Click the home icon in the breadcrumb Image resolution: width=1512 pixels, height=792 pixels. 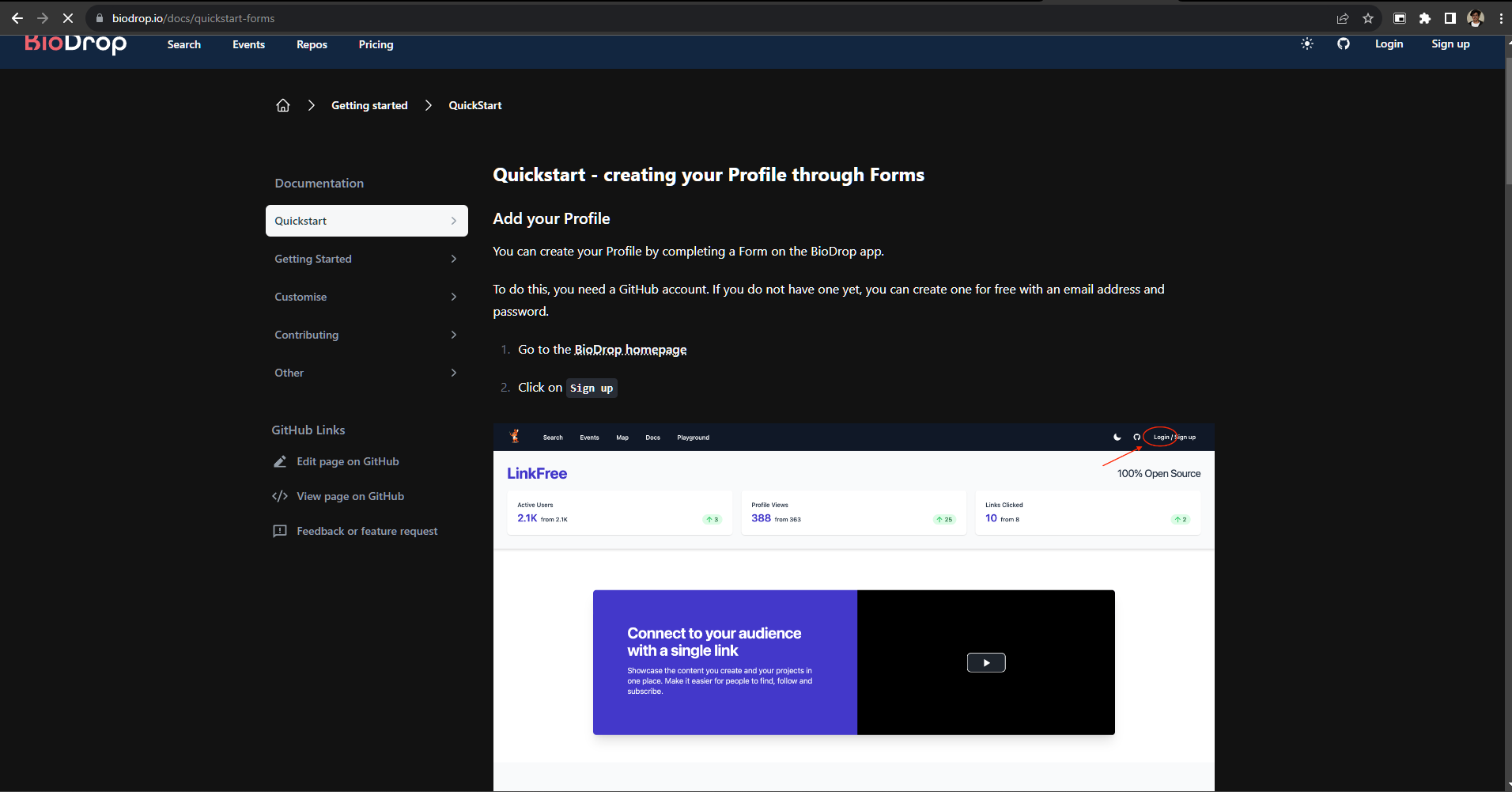tap(283, 104)
